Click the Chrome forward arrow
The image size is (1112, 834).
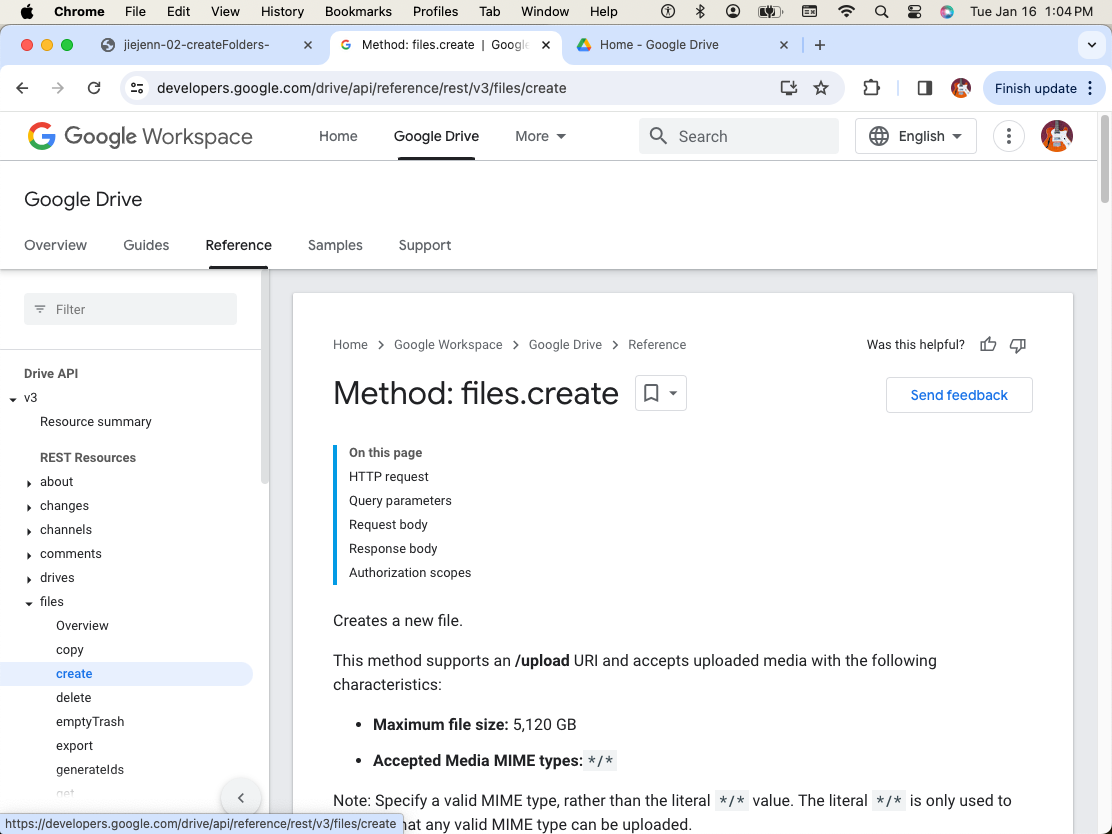(58, 88)
